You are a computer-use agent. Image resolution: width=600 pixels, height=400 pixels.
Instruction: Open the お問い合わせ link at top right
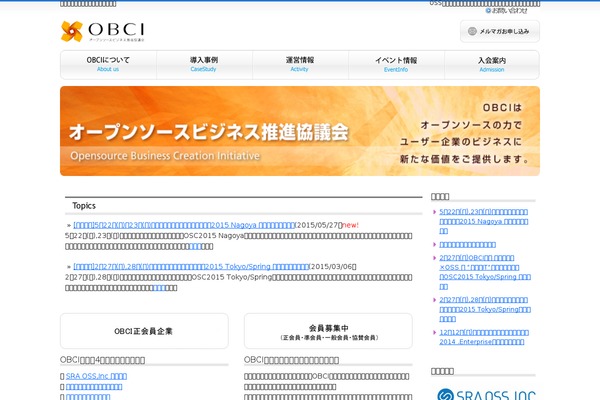[507, 11]
